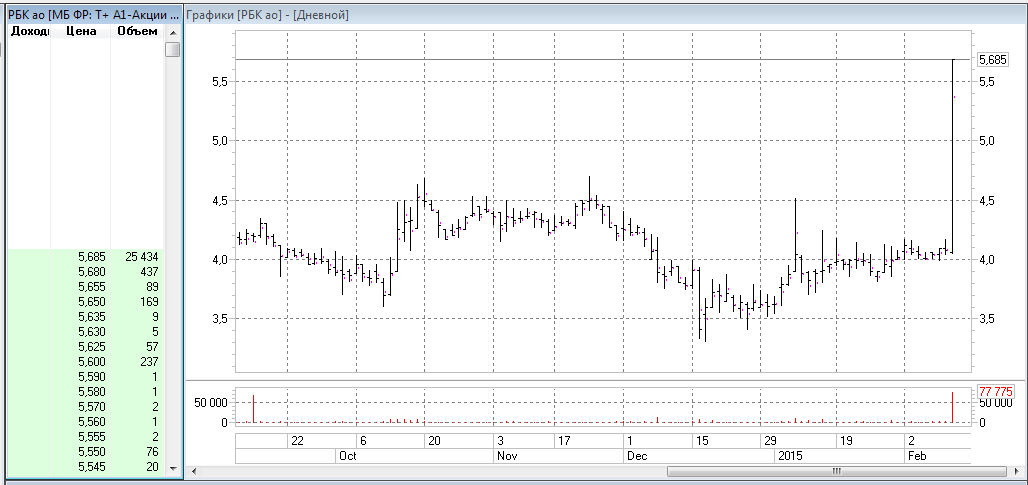1028x485 pixels.
Task: Click the order book scroll-up arrow
Action: tap(173, 32)
